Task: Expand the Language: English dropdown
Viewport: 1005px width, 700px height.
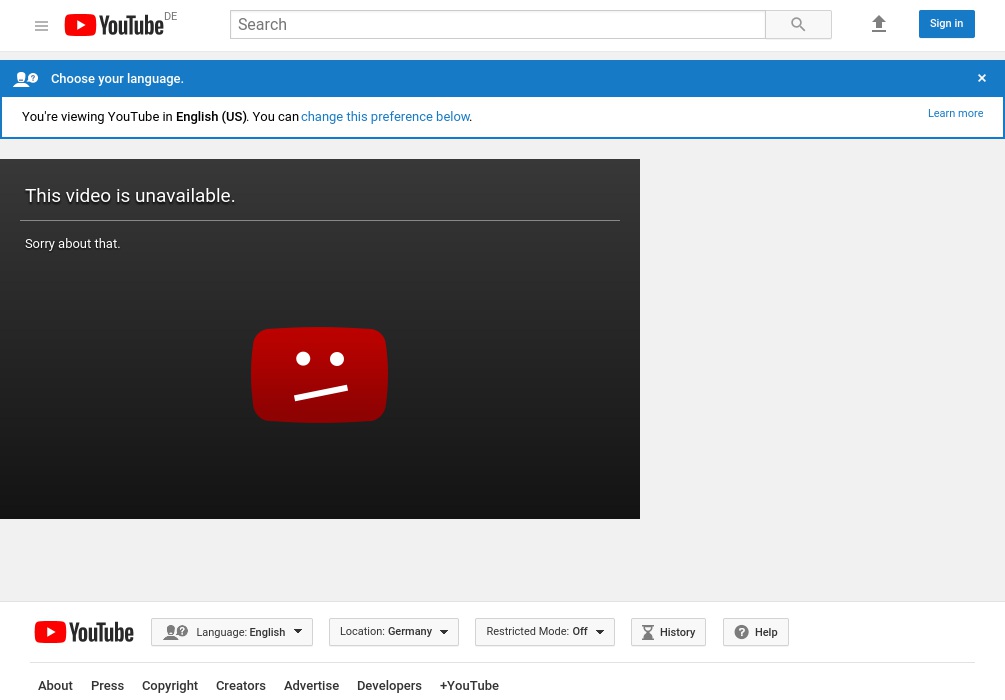Action: pyautogui.click(x=232, y=632)
